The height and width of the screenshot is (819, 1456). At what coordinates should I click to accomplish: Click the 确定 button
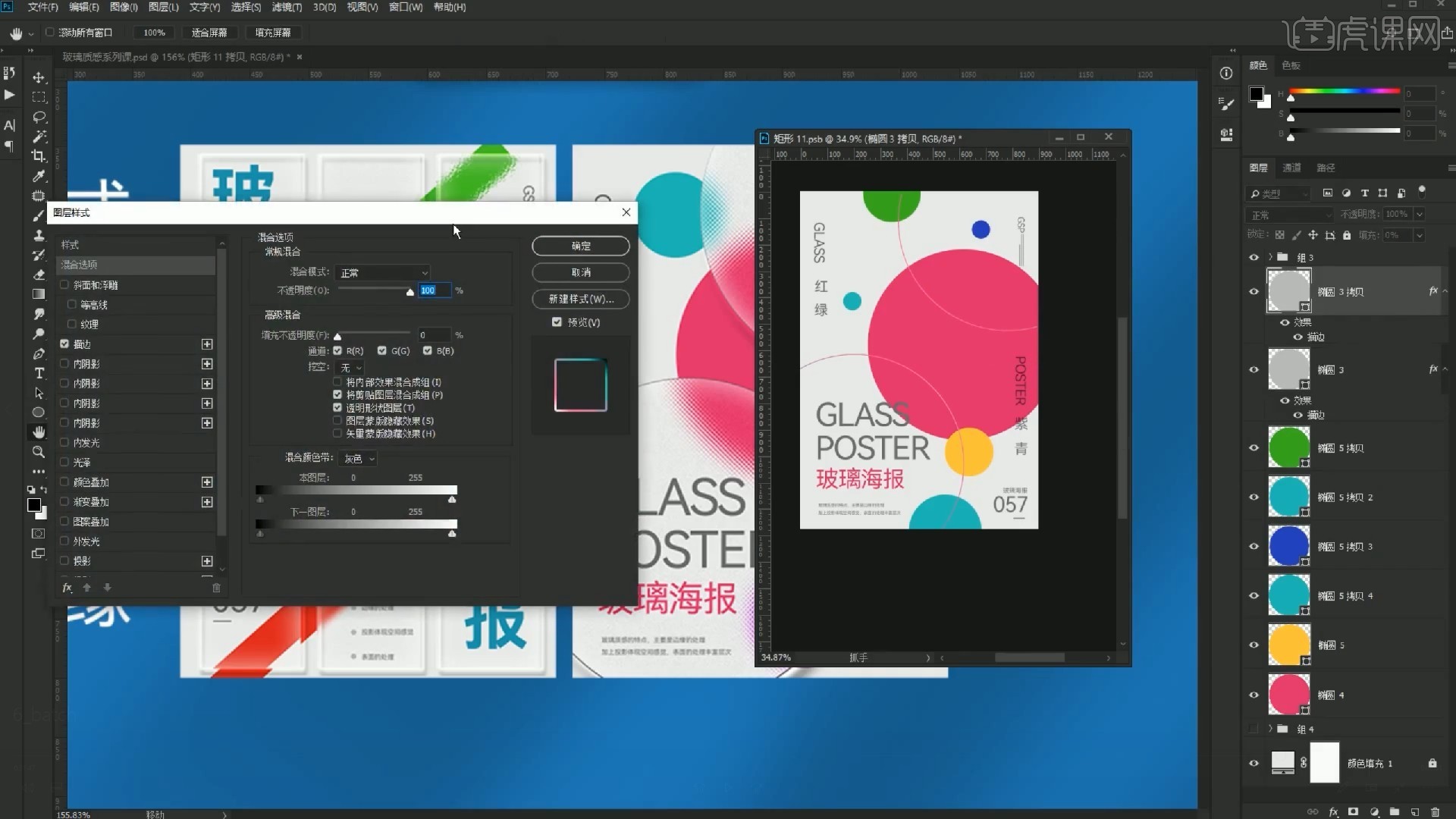point(580,246)
